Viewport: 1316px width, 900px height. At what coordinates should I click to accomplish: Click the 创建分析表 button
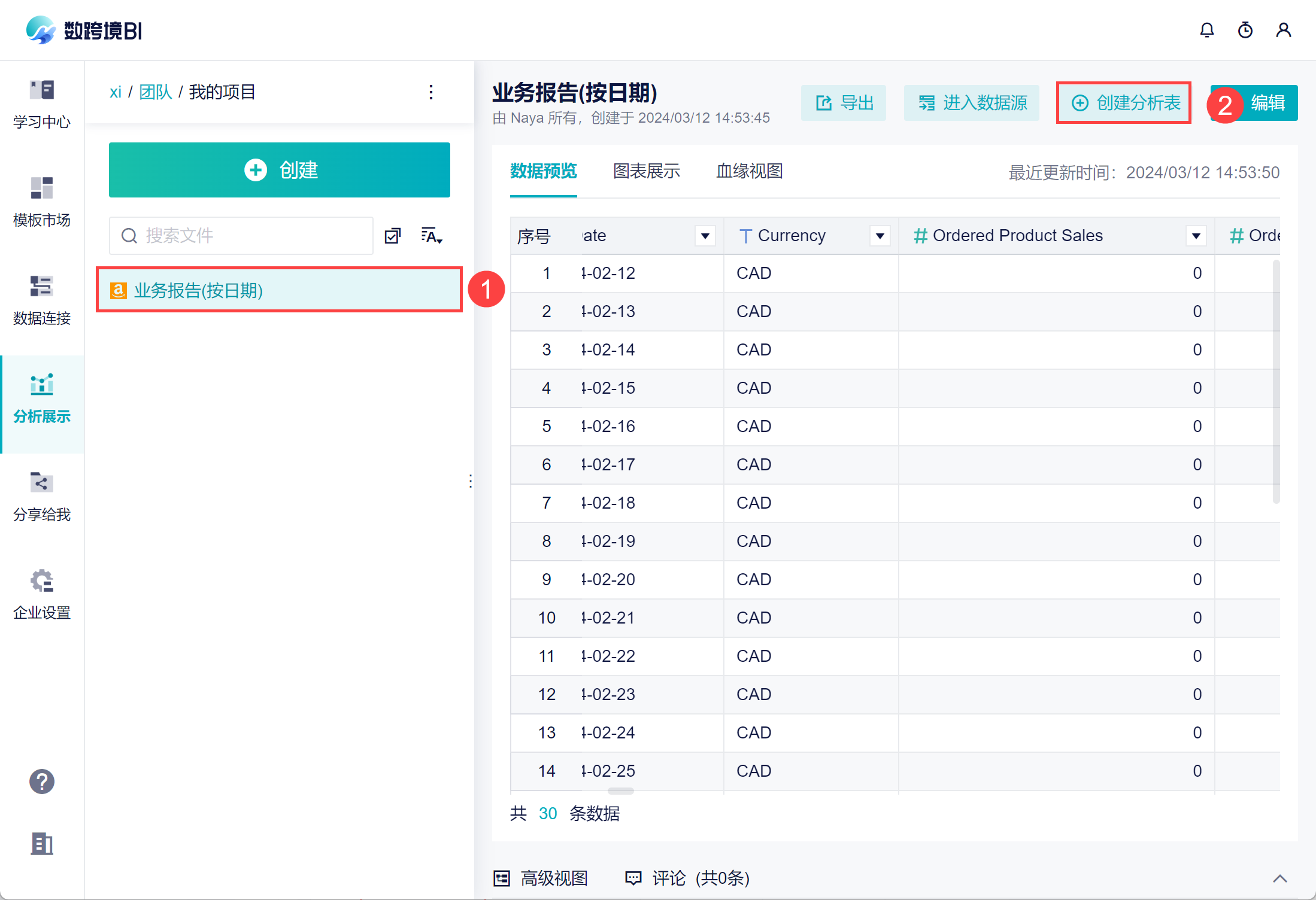click(x=1124, y=103)
